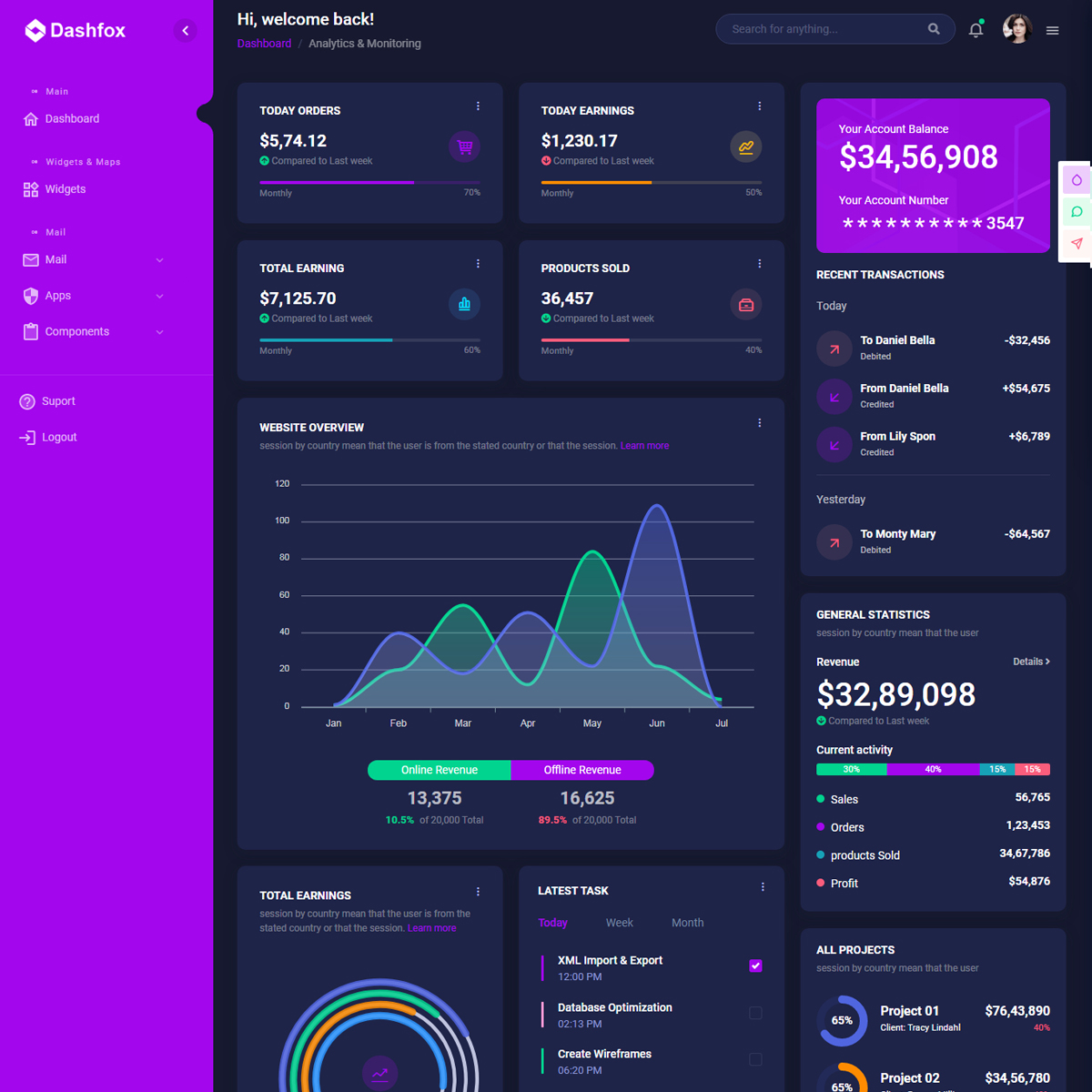Click Logout in sidebar
The height and width of the screenshot is (1092, 1092).
[48, 438]
